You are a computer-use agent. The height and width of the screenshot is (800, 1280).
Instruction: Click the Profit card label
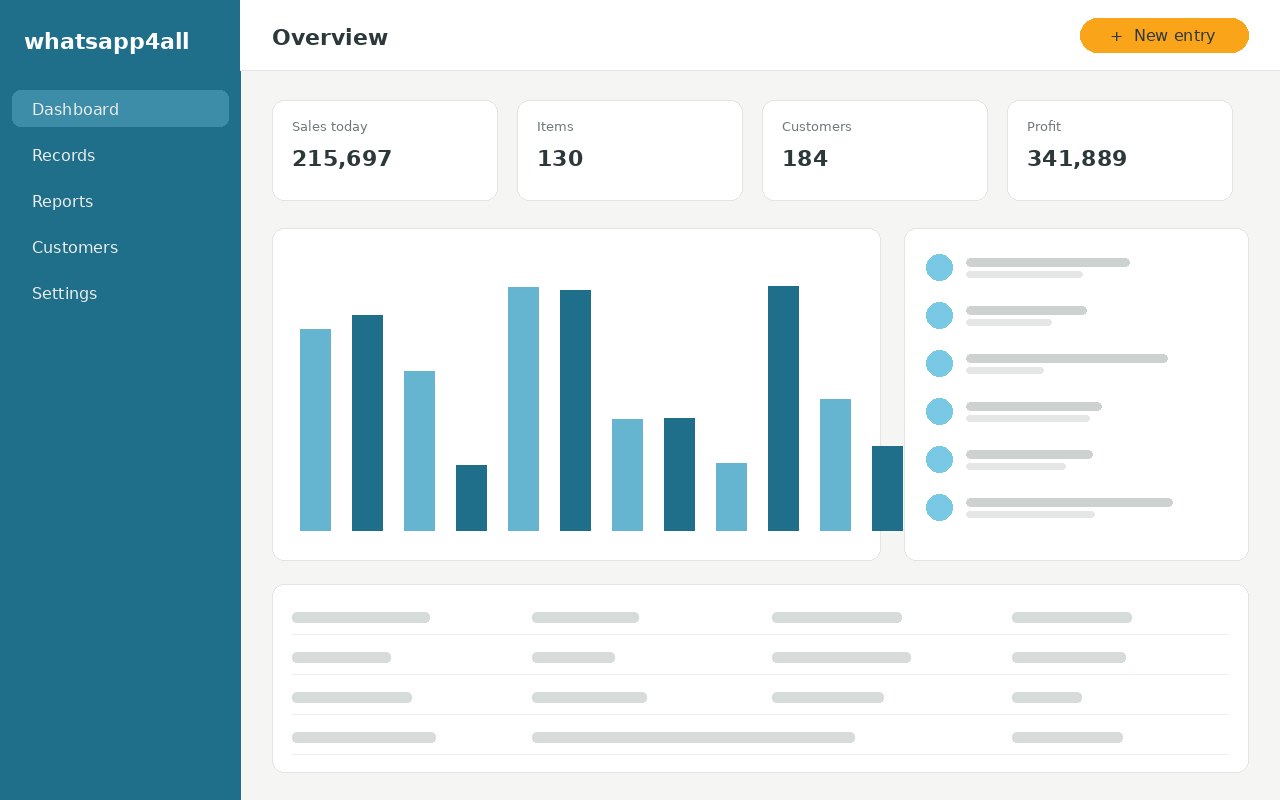tap(1044, 127)
